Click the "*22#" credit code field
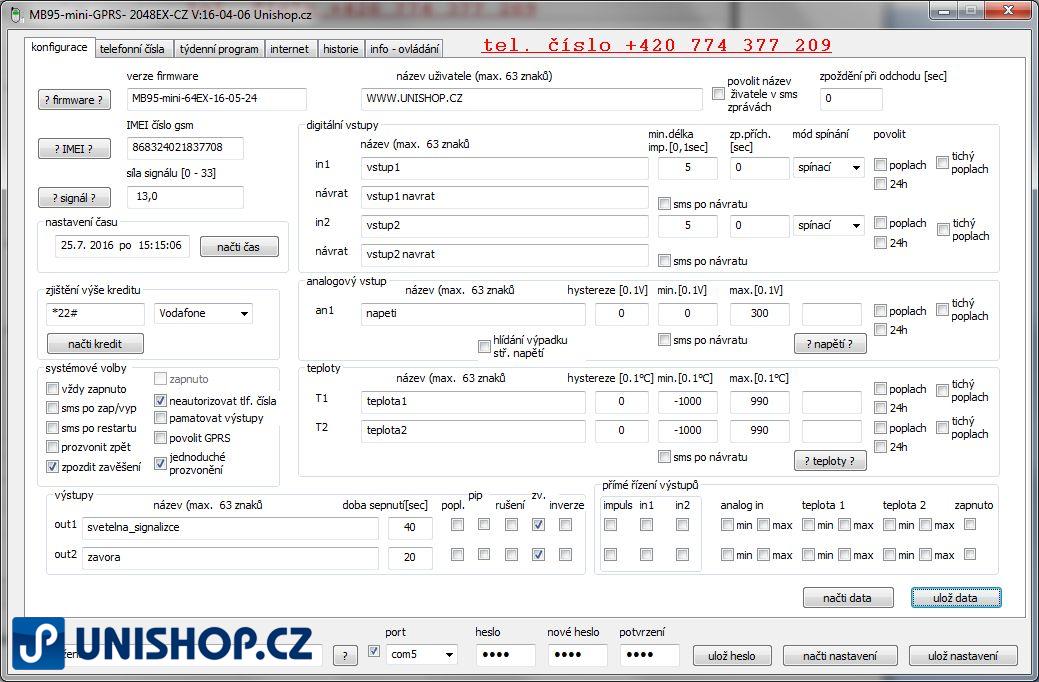 tap(94, 313)
